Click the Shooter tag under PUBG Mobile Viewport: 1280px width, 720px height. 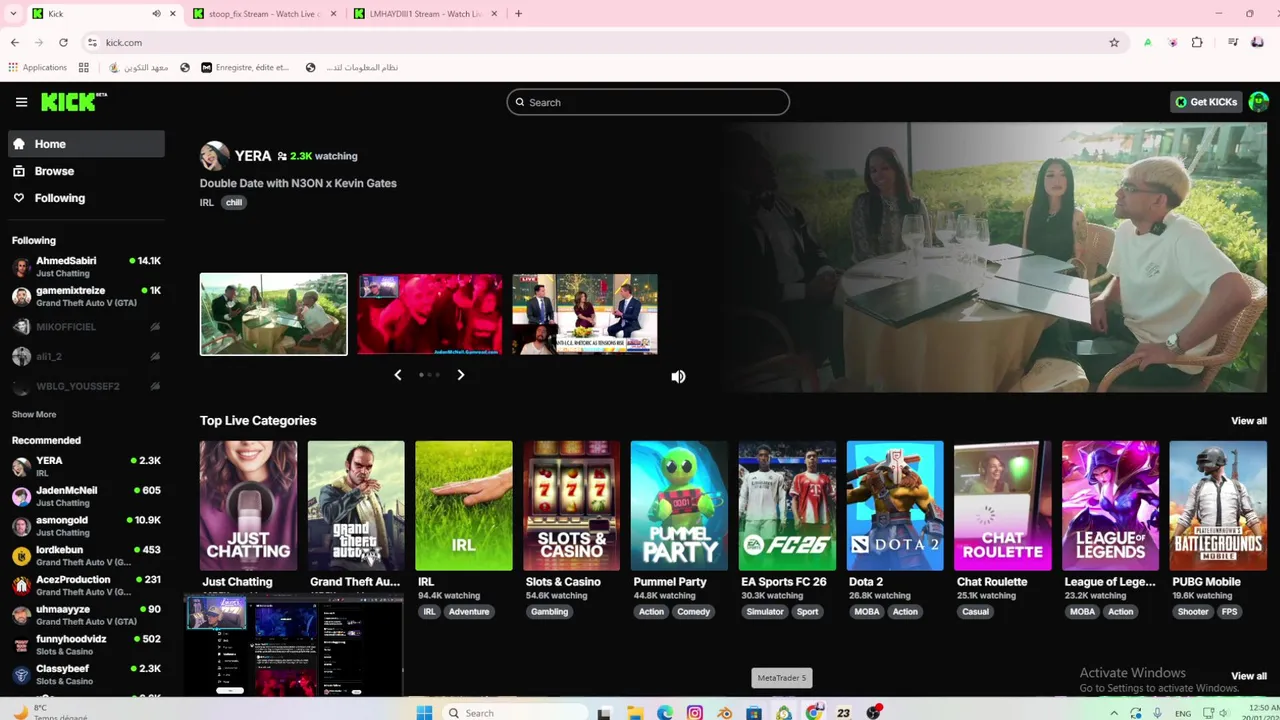(x=1192, y=612)
